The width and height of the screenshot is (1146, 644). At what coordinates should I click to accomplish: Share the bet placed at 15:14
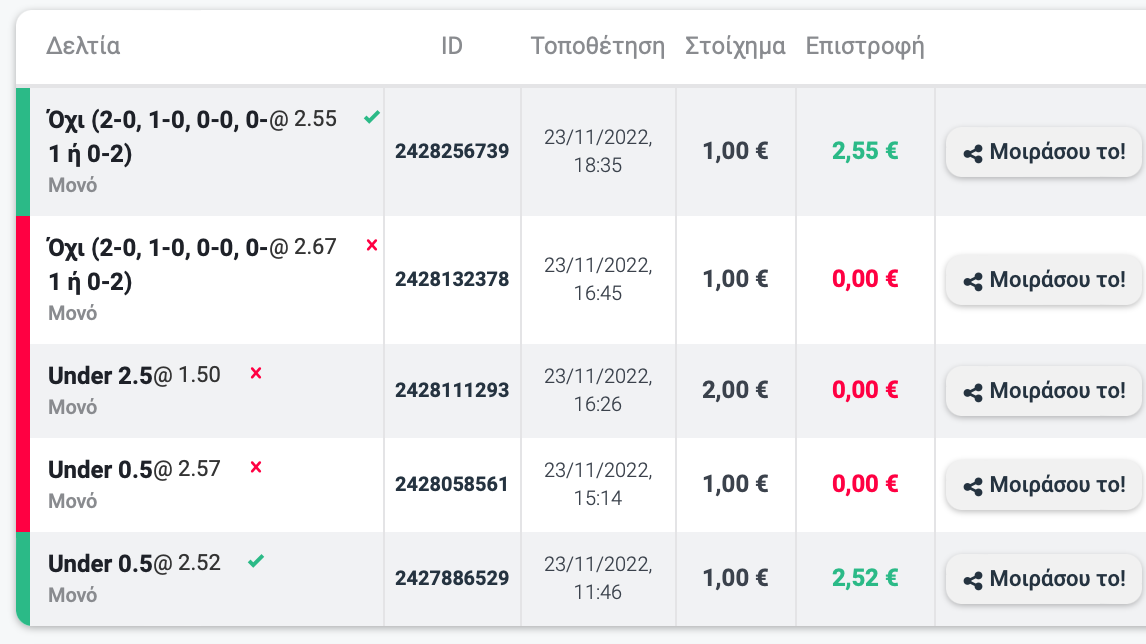point(1044,485)
